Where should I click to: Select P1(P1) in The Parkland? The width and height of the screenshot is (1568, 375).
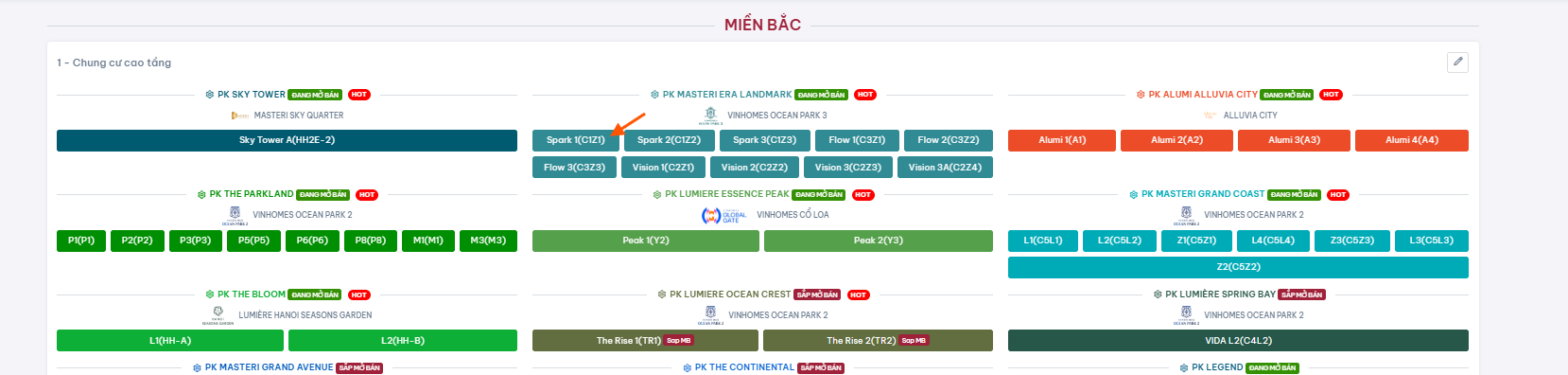(81, 241)
